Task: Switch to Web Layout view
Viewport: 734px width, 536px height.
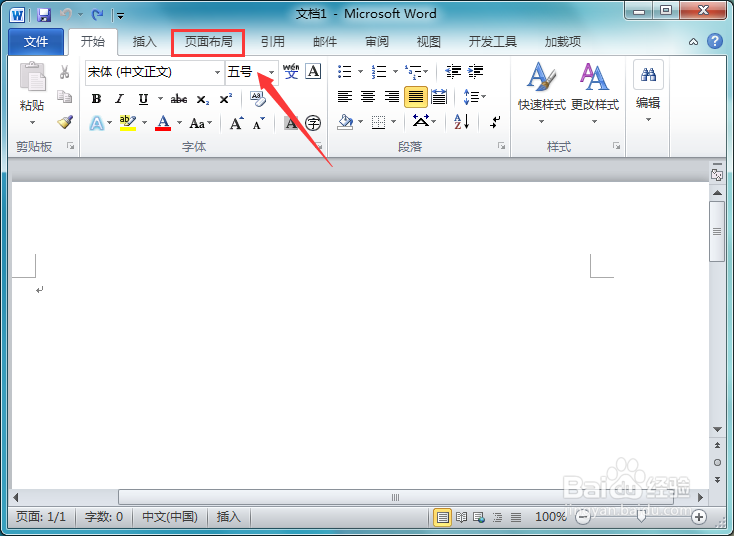Action: pyautogui.click(x=479, y=517)
